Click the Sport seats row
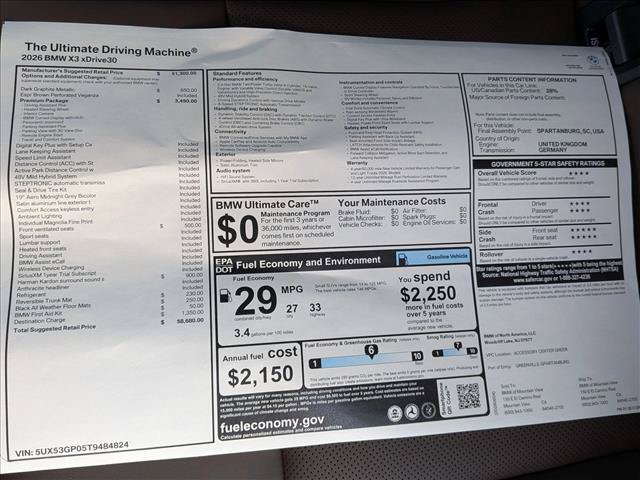640x480 pixels. [x=110, y=236]
